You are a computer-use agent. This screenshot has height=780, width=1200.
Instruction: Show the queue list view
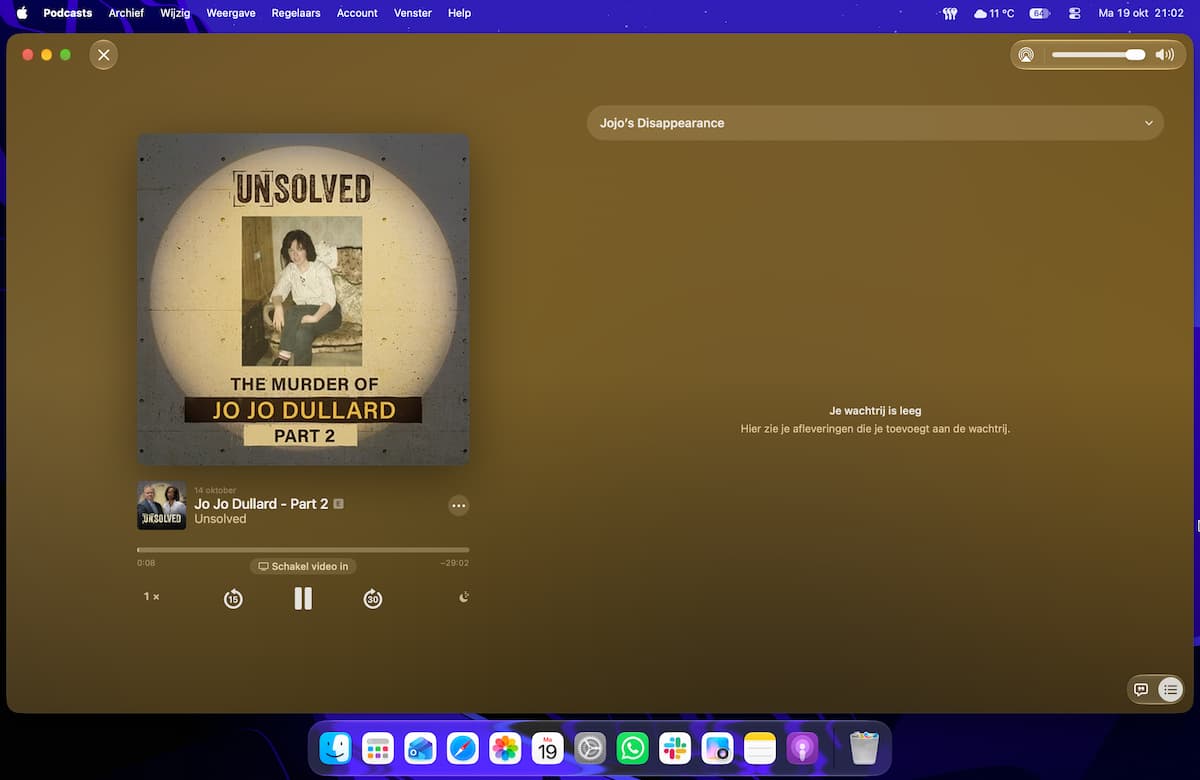[x=1170, y=690]
